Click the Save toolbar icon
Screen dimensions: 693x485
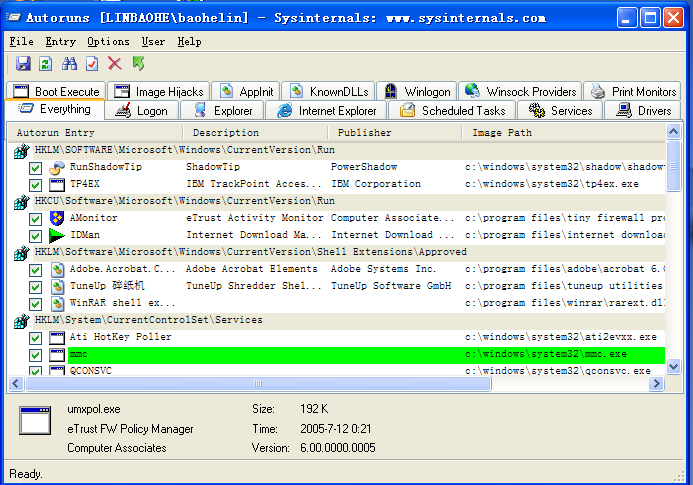coord(23,64)
